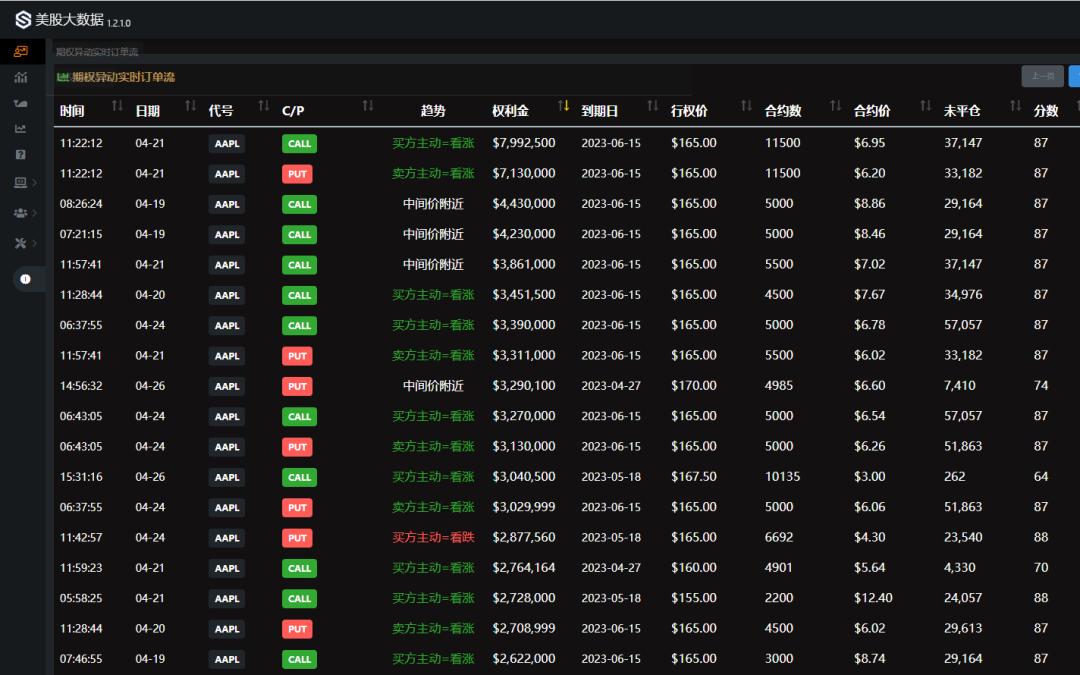Click the AAPL tag in the 14:56:32 row
This screenshot has width=1080, height=675.
point(227,386)
